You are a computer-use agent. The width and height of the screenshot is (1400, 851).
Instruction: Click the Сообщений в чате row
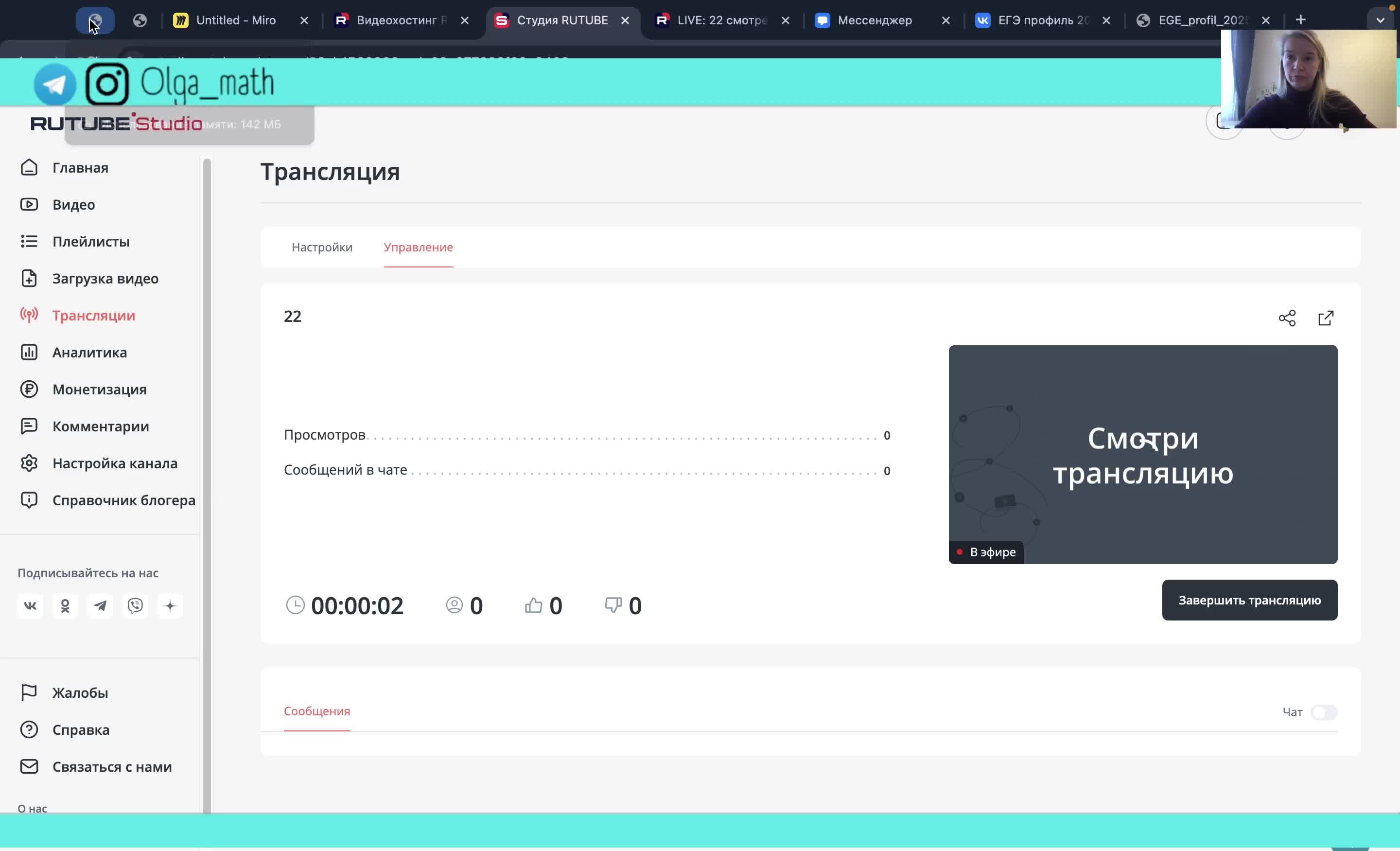pyautogui.click(x=587, y=470)
